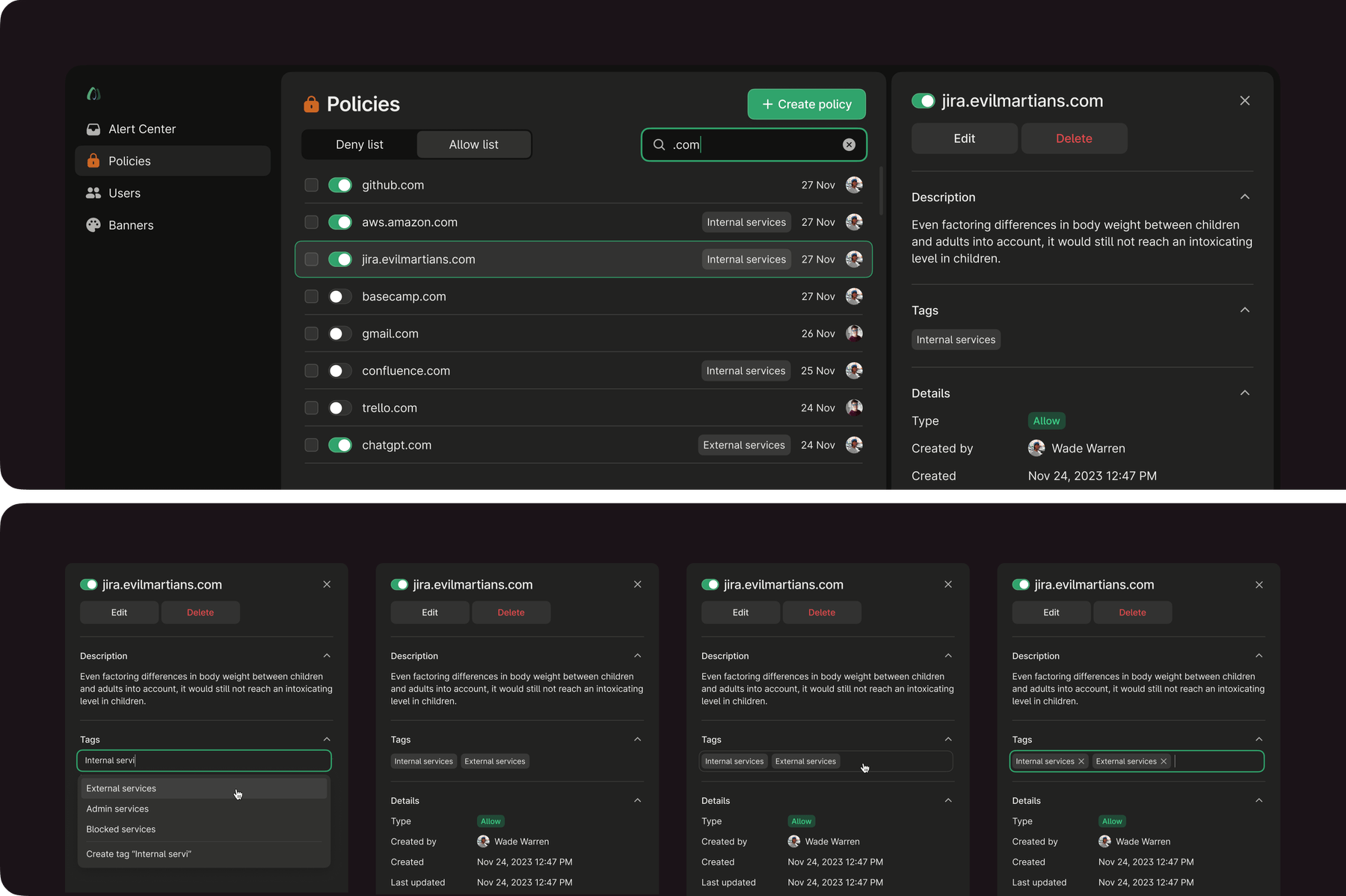Disable the github.com policy toggle

tap(339, 185)
